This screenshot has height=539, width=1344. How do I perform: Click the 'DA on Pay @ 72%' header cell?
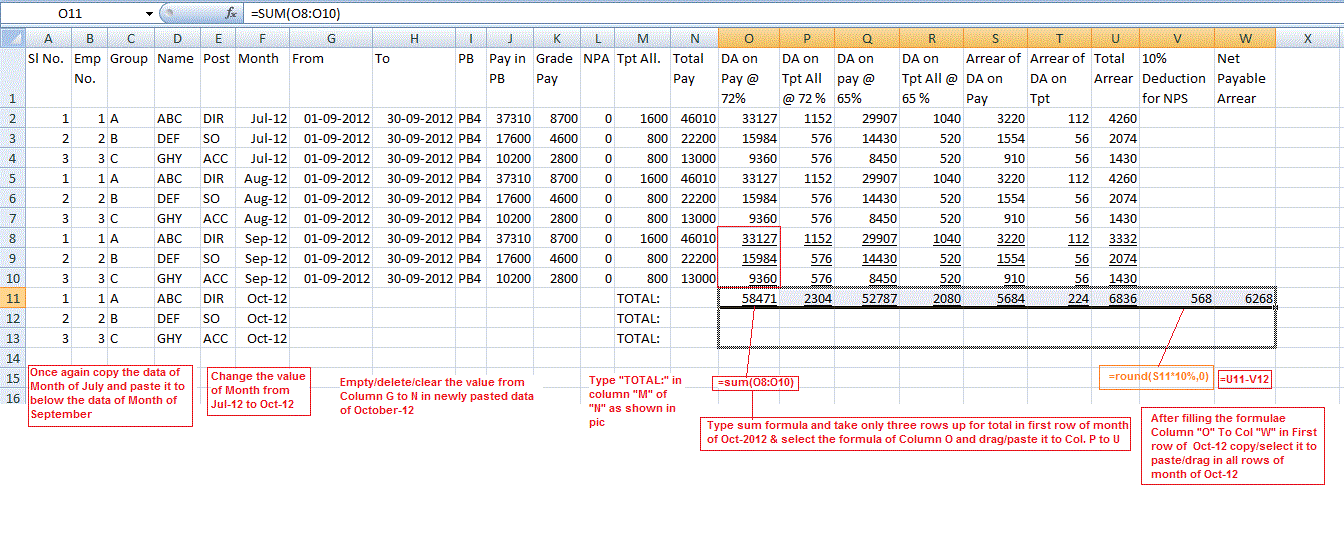click(x=748, y=79)
